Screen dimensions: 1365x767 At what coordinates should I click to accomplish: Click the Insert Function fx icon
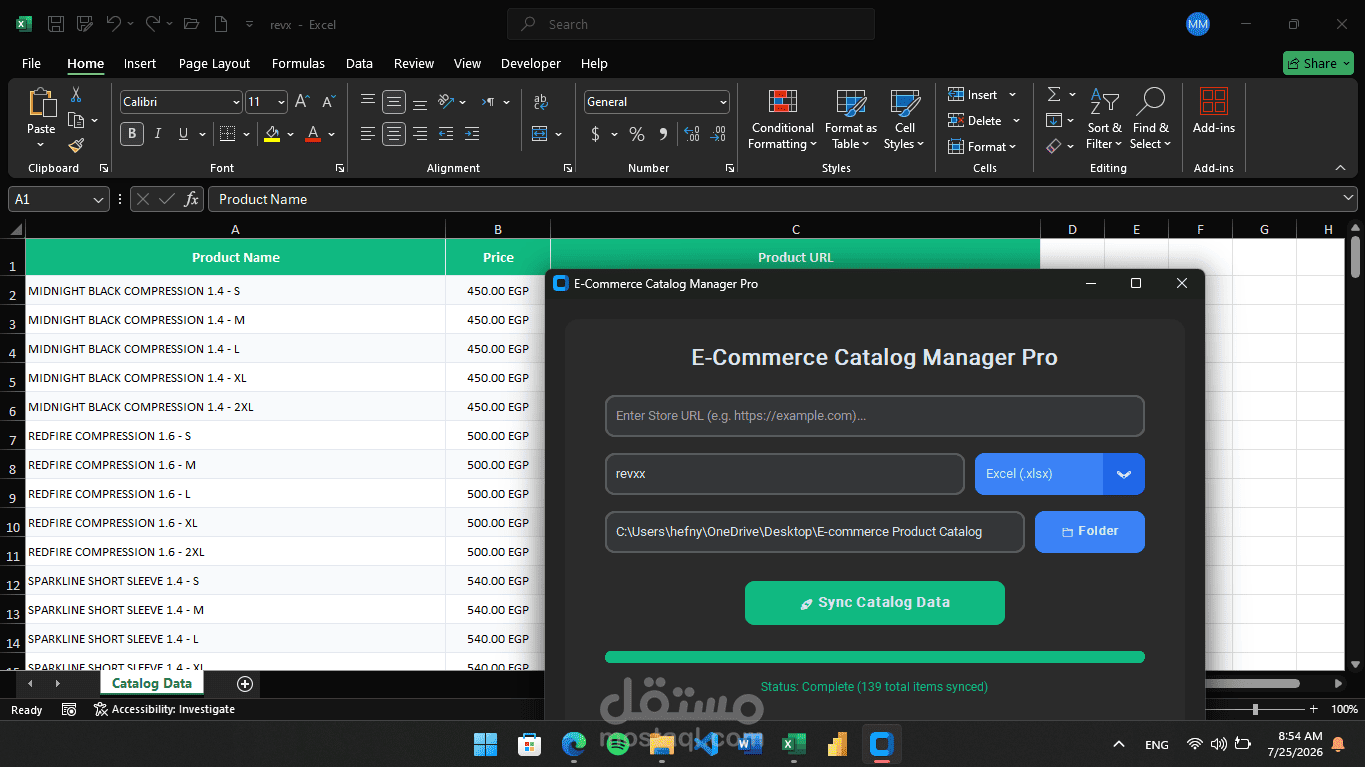pos(191,199)
